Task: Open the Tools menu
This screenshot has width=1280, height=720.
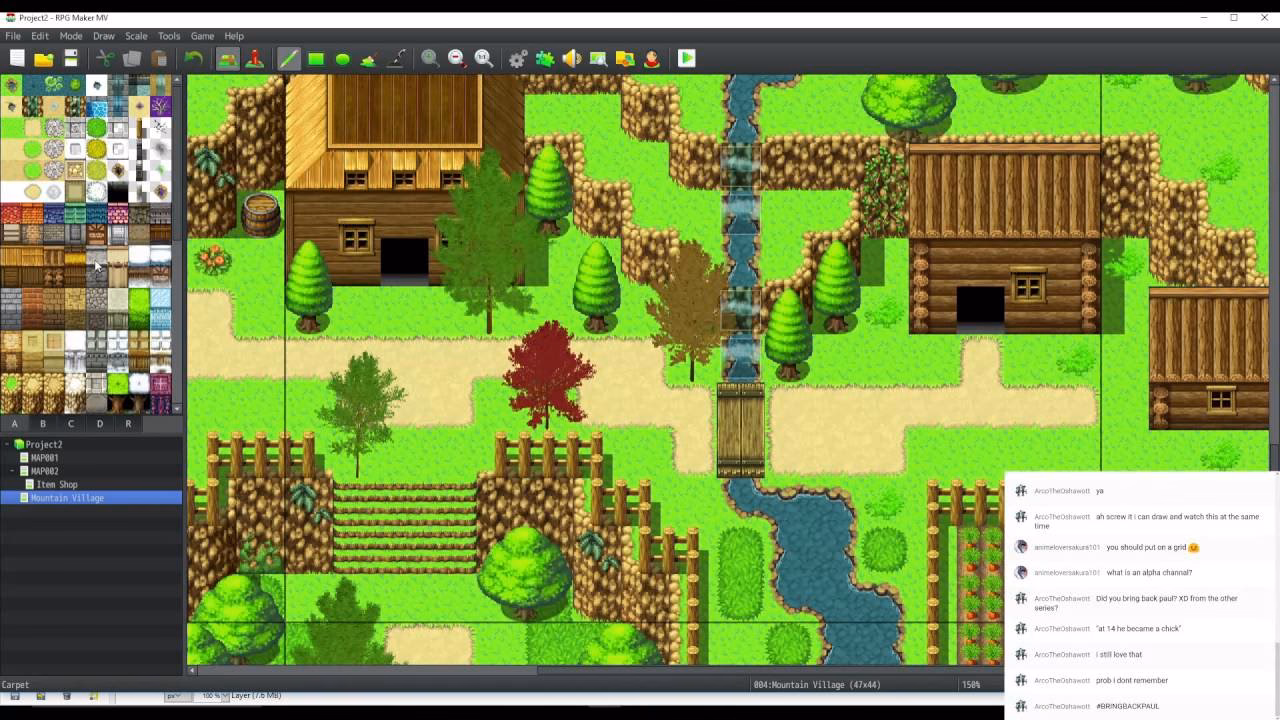Action: tap(169, 36)
